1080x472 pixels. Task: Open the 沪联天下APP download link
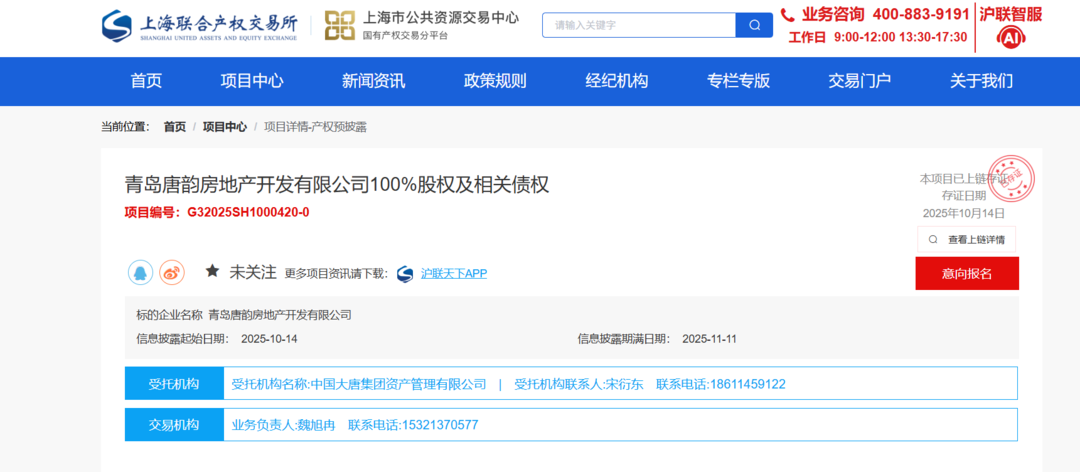point(453,273)
